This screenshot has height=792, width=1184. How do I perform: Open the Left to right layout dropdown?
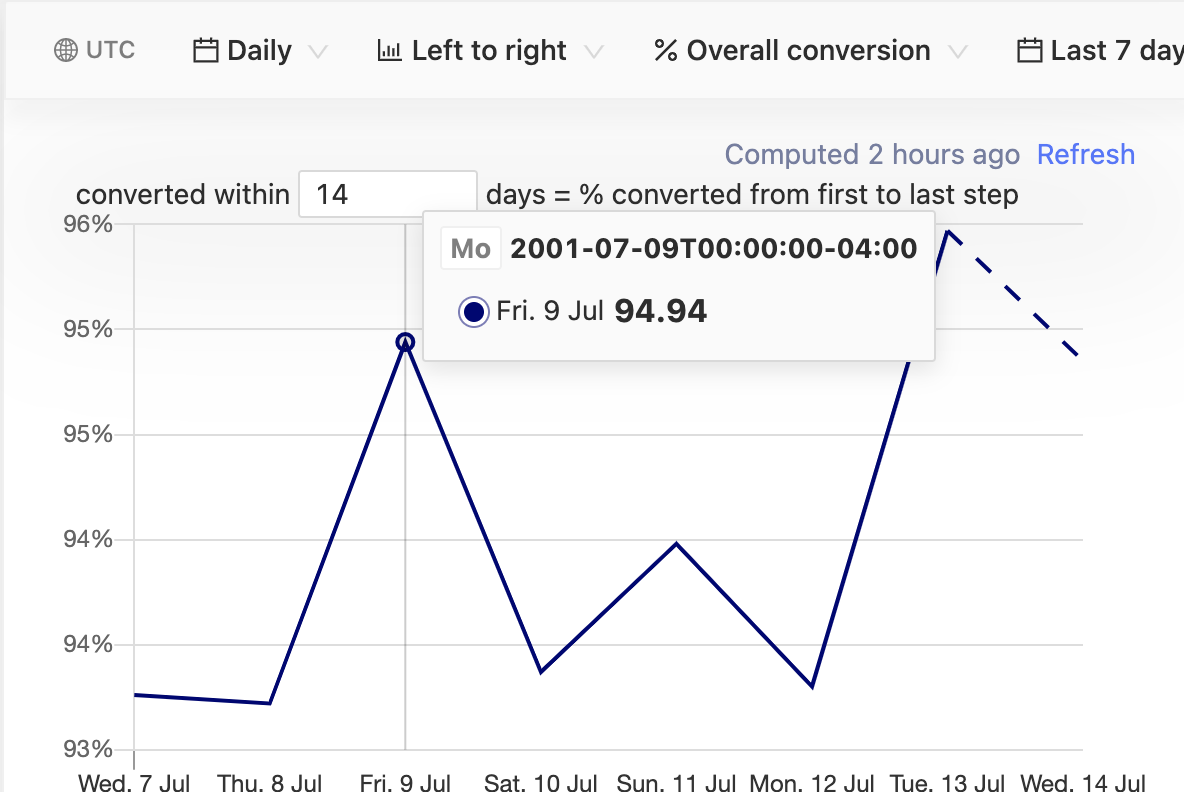(x=491, y=51)
